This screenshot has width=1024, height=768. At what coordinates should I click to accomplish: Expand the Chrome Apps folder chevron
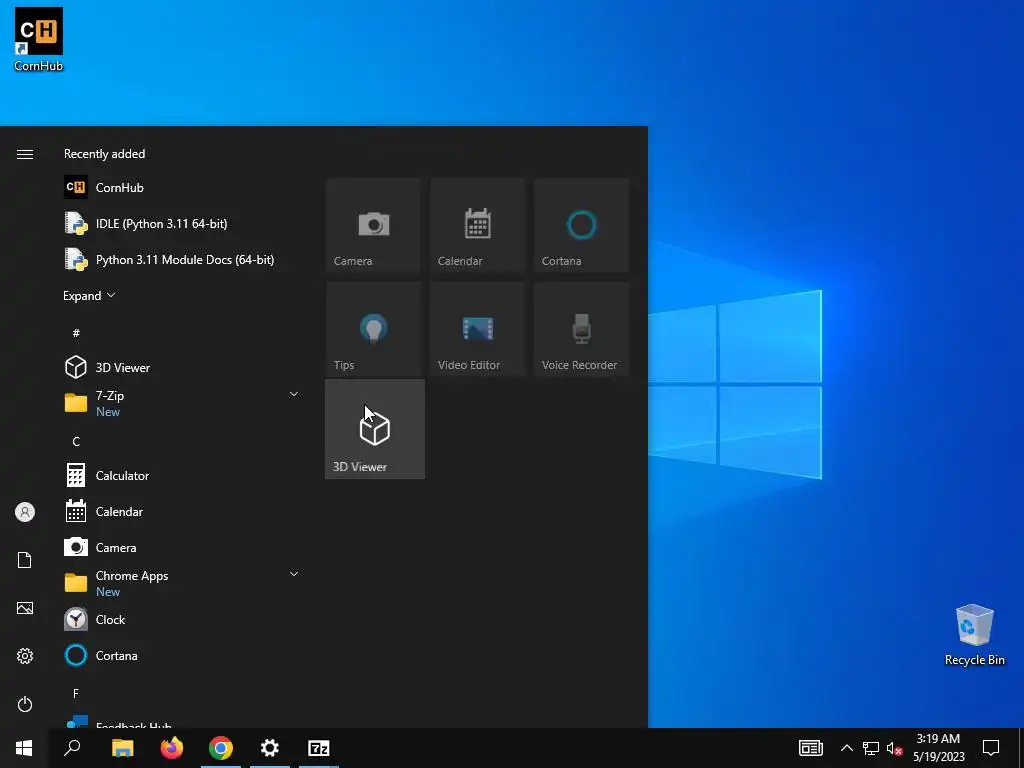click(x=294, y=575)
